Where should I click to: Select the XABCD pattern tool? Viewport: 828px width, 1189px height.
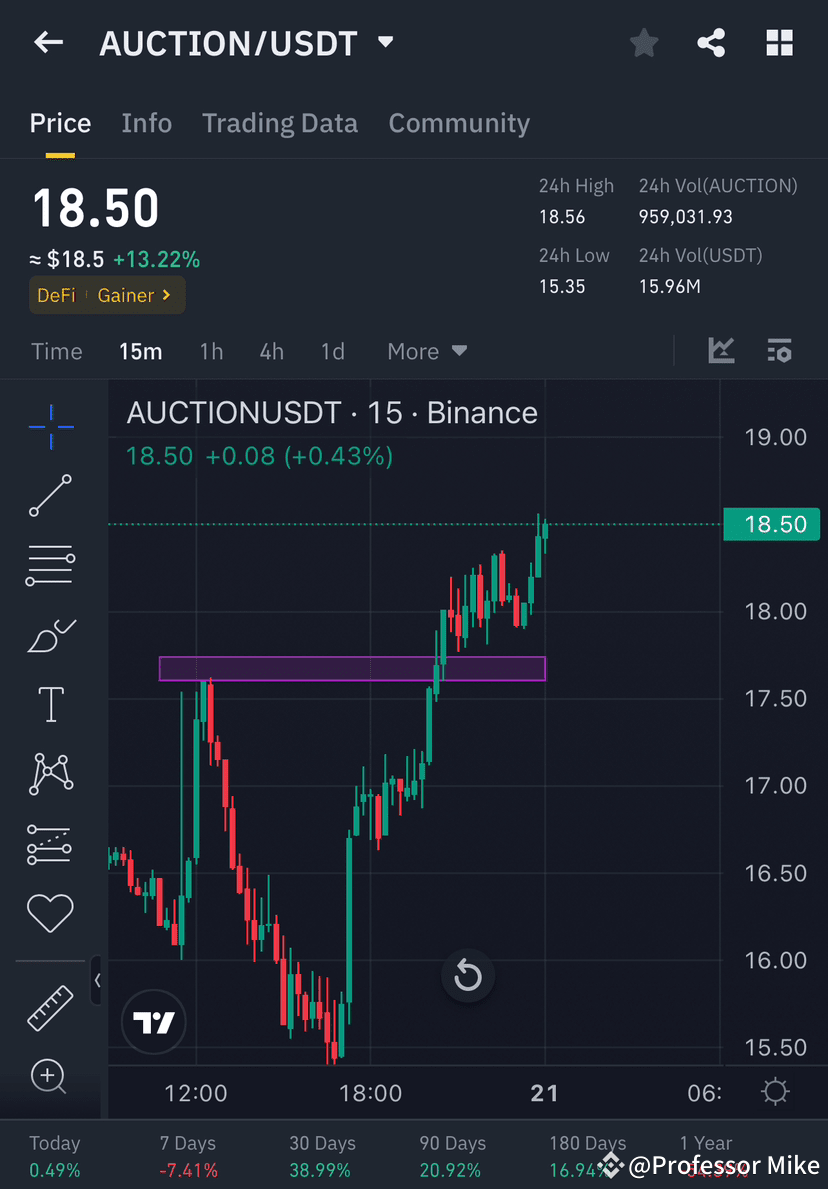click(x=50, y=773)
